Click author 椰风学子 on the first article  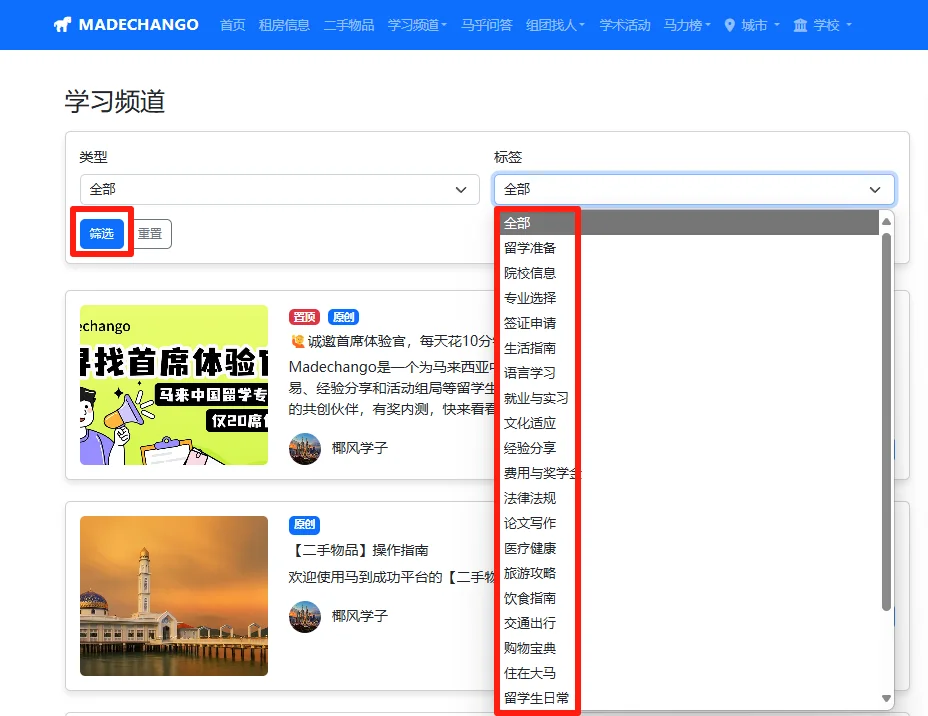(x=360, y=448)
